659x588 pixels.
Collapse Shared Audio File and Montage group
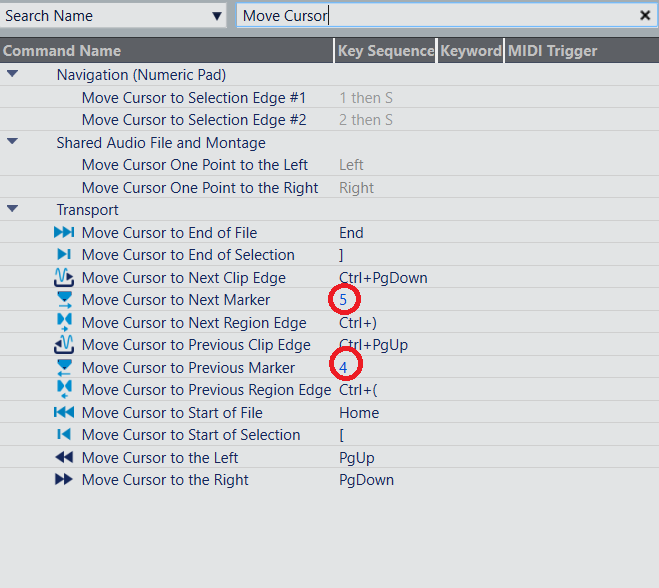click(12, 142)
